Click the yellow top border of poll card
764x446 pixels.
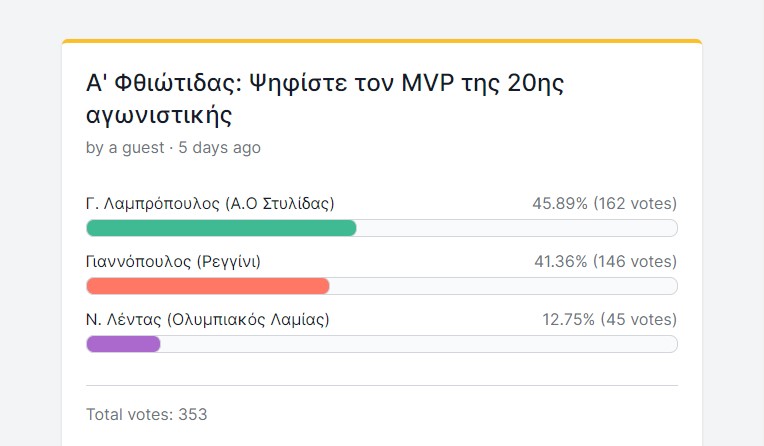coord(382,41)
